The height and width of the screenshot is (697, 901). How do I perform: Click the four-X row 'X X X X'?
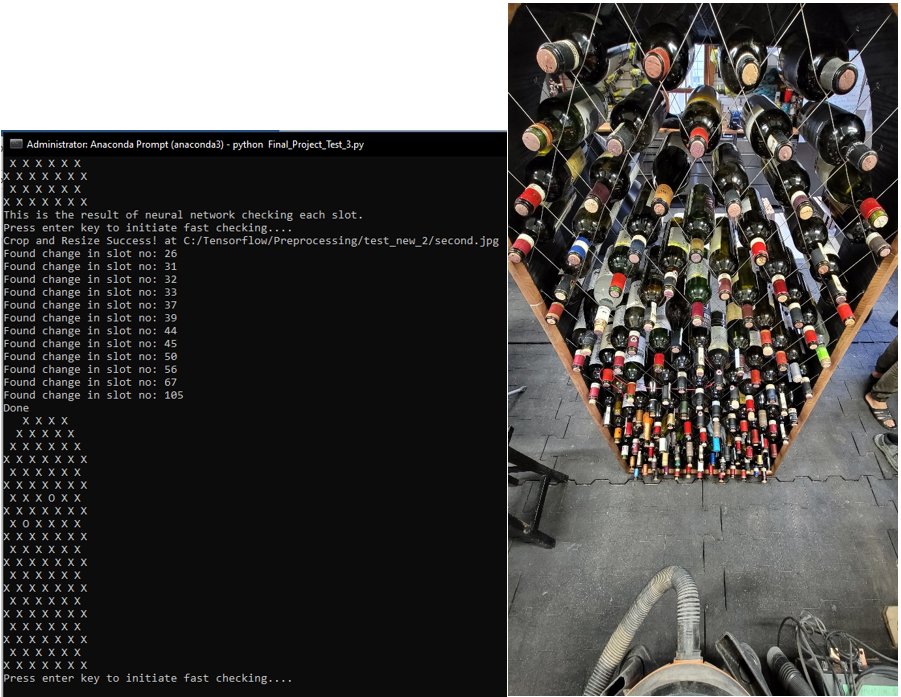tap(45, 421)
